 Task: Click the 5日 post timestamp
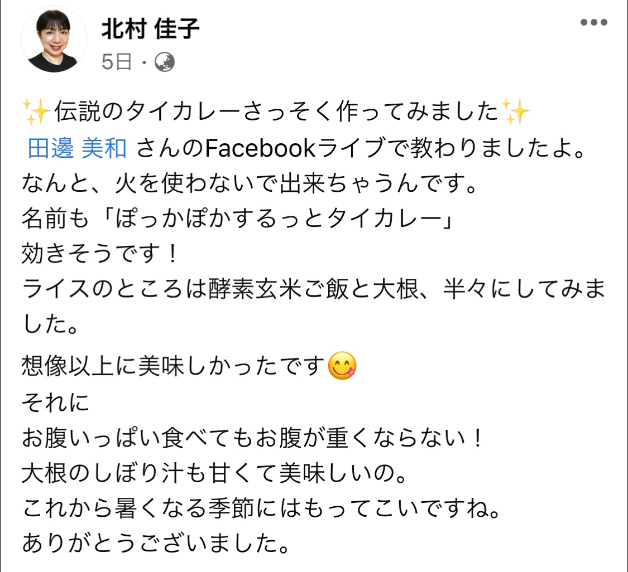116,61
